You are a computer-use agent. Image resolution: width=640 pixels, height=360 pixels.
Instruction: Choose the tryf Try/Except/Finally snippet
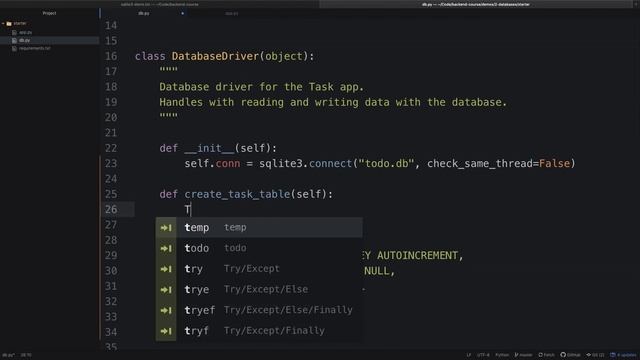259,331
